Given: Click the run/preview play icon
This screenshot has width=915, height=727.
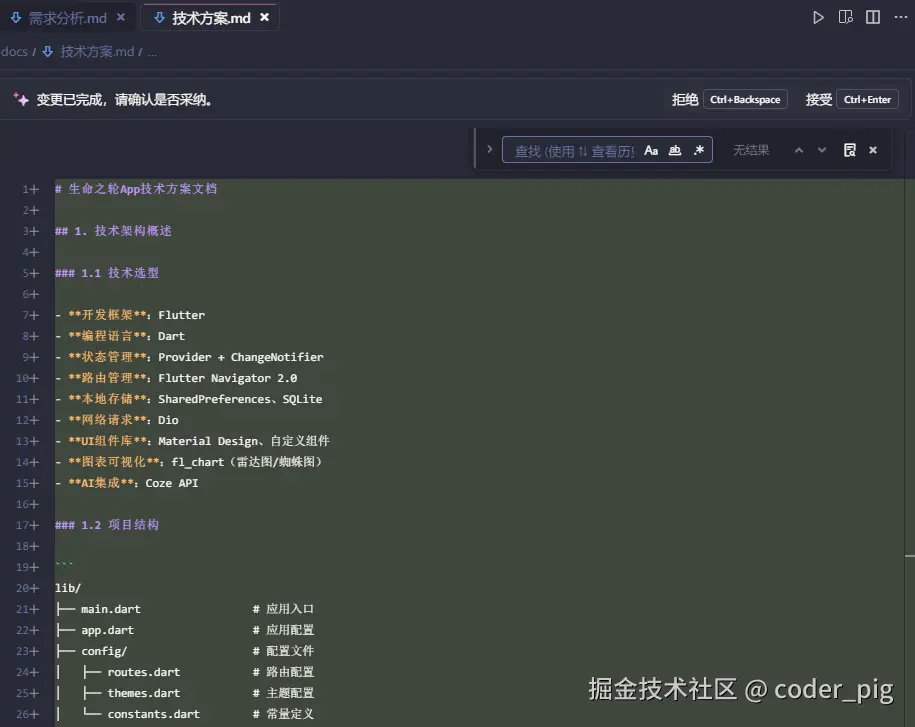Looking at the screenshot, I should 818,18.
